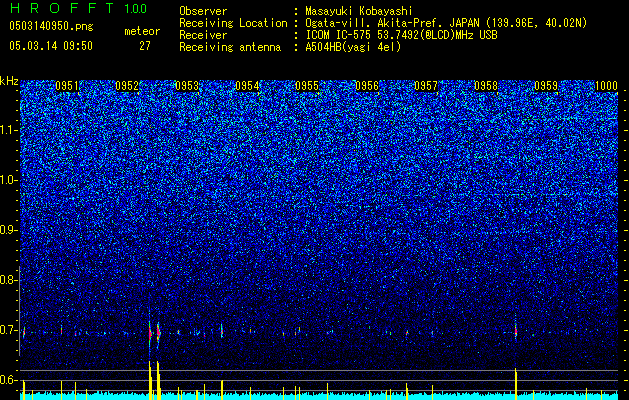Viewport: 629px width, 400px height.
Task: Click the A504HB(yagi 4el) antenna text
Action: 353,47
